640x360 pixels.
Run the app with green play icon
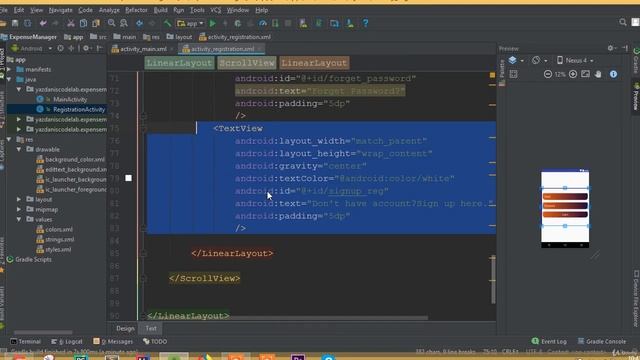click(213, 24)
